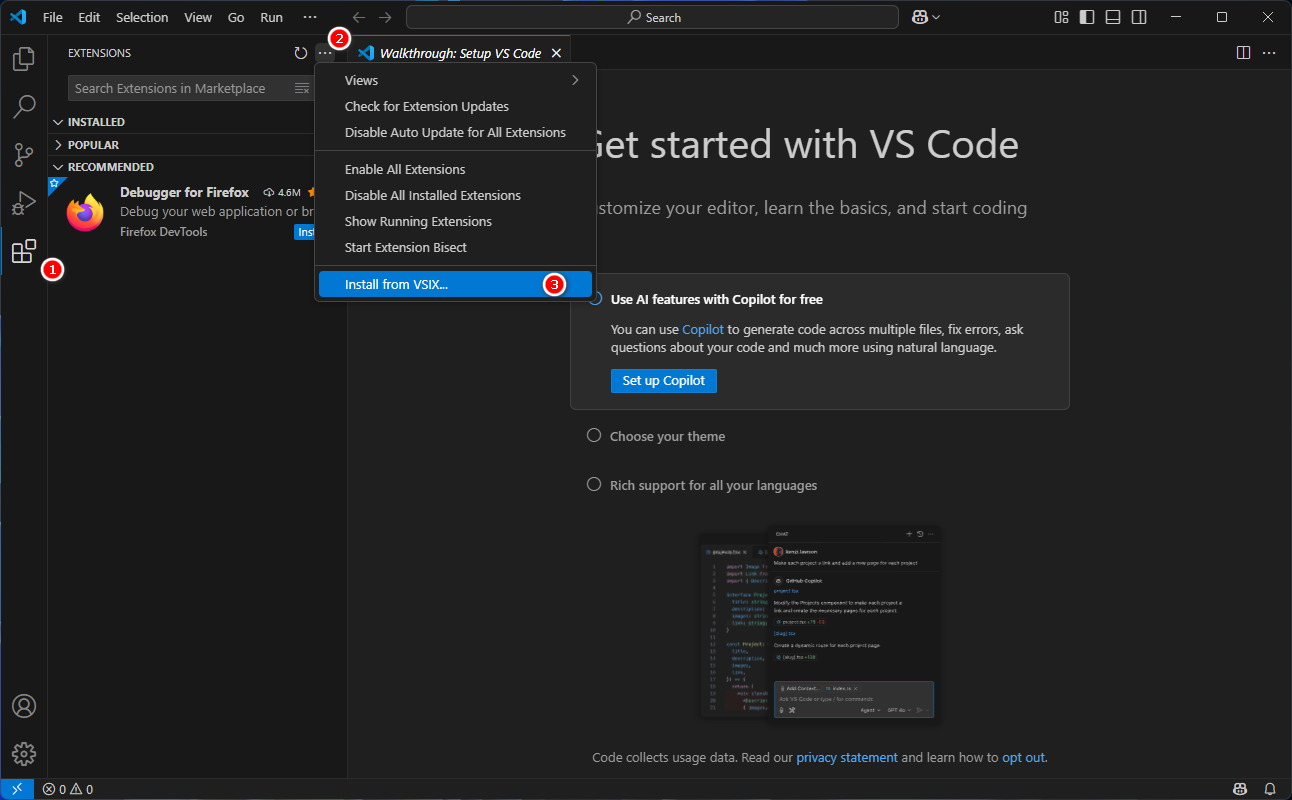Go forward with the navigation arrow
Image resolution: width=1292 pixels, height=800 pixels.
pos(385,17)
